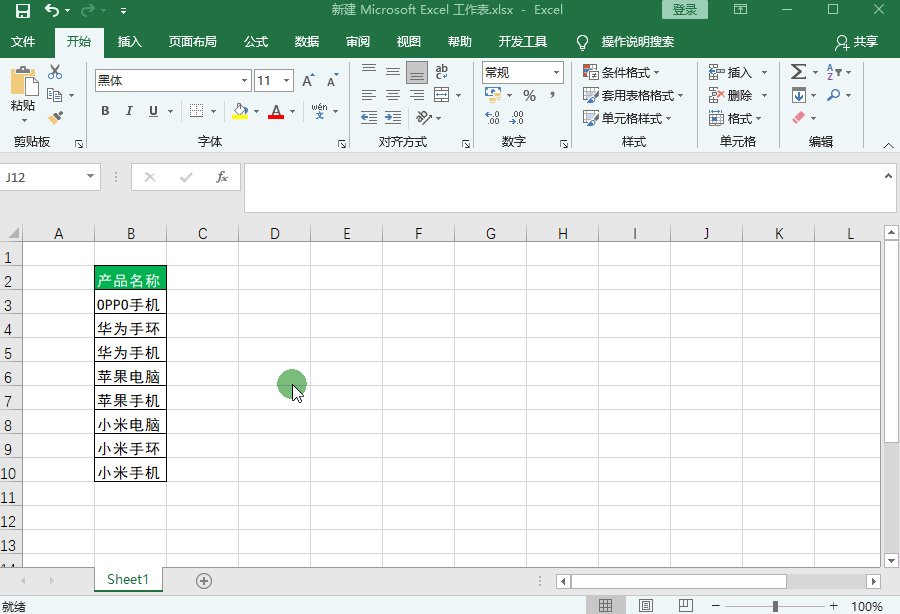The width and height of the screenshot is (900, 614).
Task: Click the AutoSum sigma icon
Action: [x=798, y=72]
